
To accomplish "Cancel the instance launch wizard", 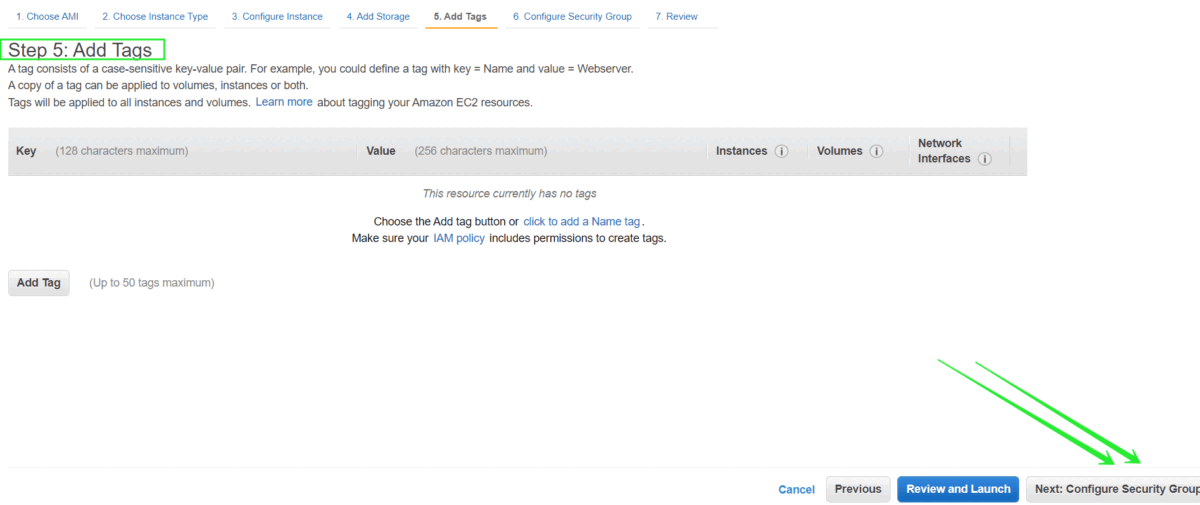I will 796,490.
